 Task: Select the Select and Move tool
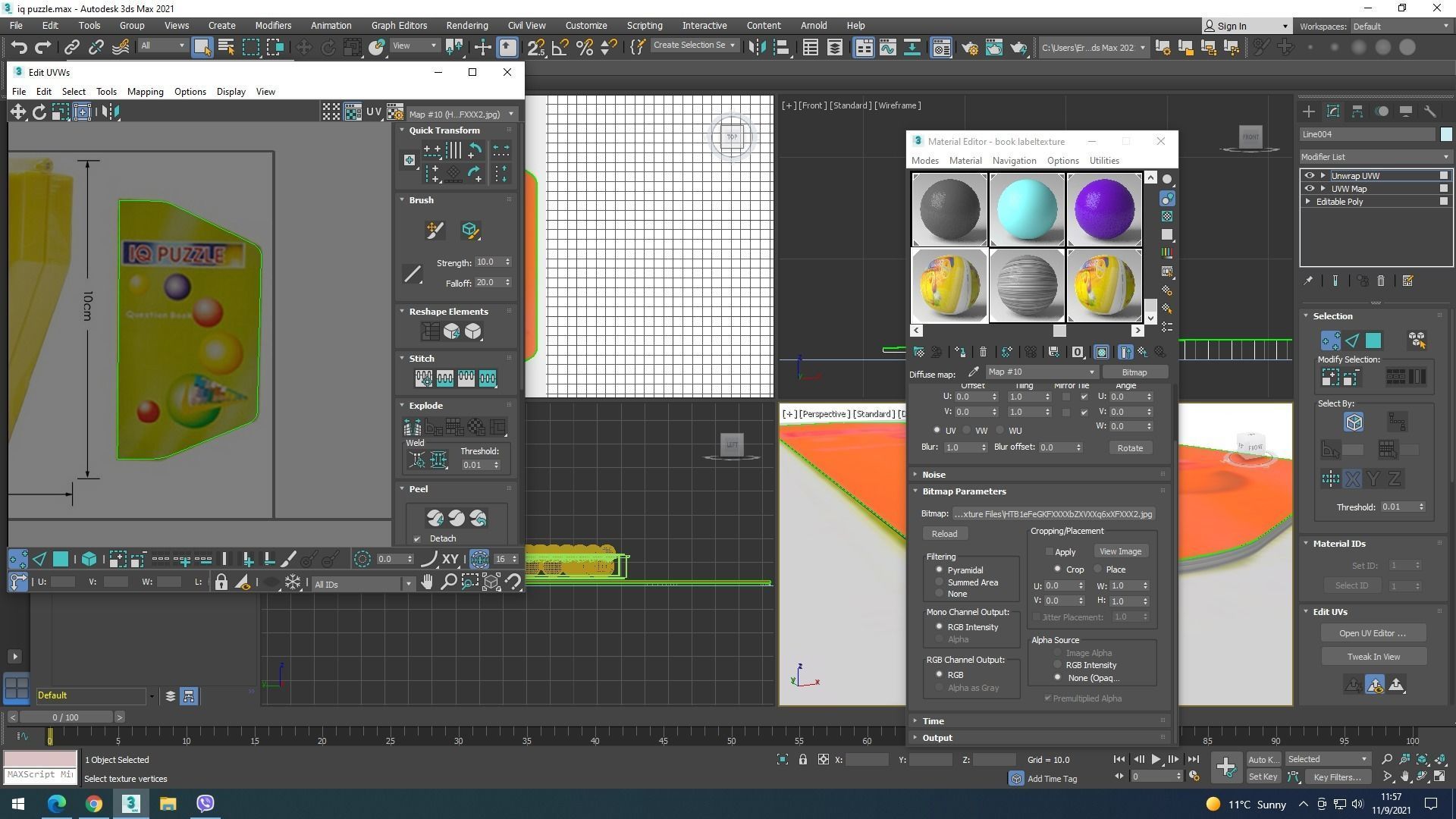303,48
